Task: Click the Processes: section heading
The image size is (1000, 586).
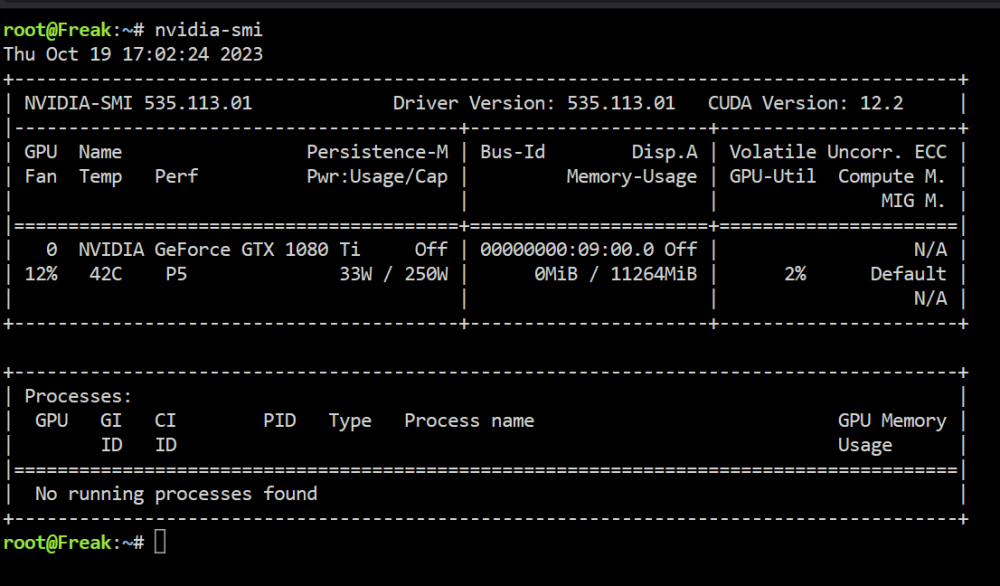Action: pos(78,397)
